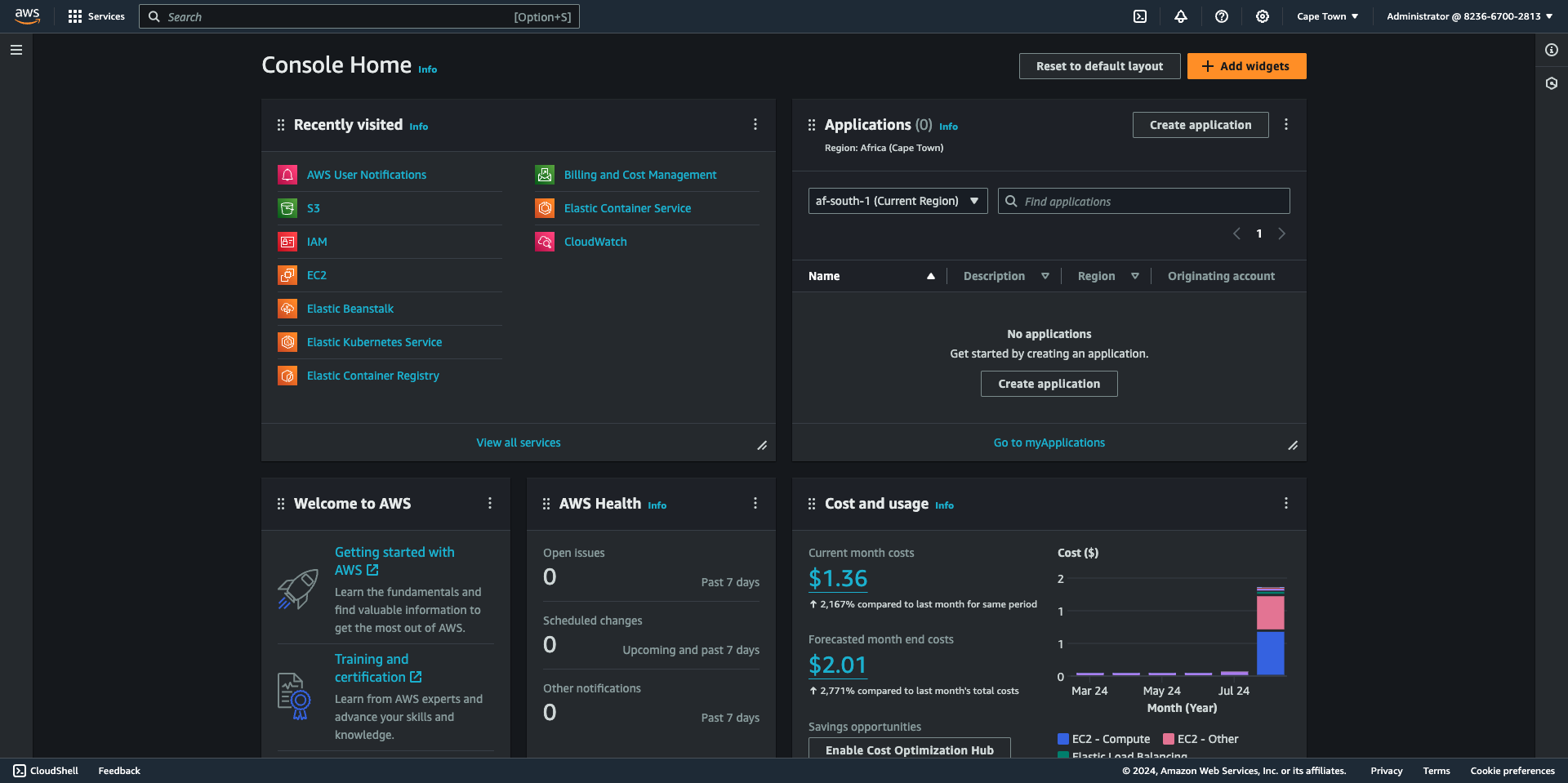This screenshot has height=783, width=1568.
Task: Open the Go to myApplications link
Action: tap(1049, 443)
